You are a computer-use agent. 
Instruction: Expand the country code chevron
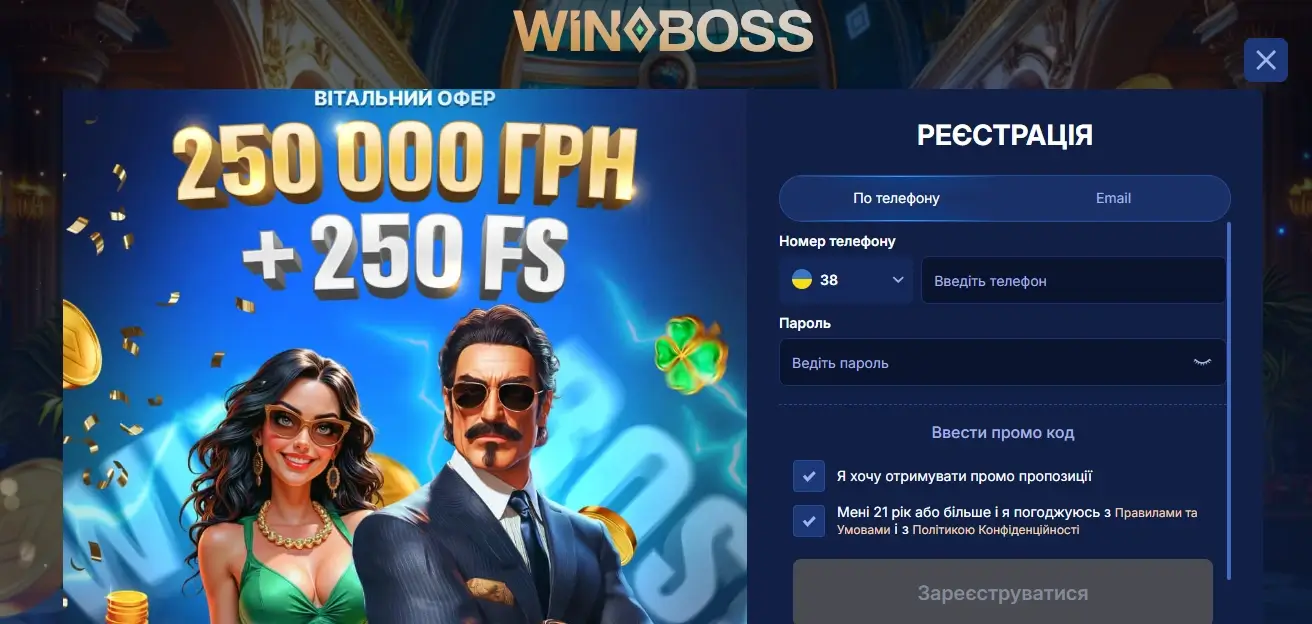pyautogui.click(x=898, y=280)
